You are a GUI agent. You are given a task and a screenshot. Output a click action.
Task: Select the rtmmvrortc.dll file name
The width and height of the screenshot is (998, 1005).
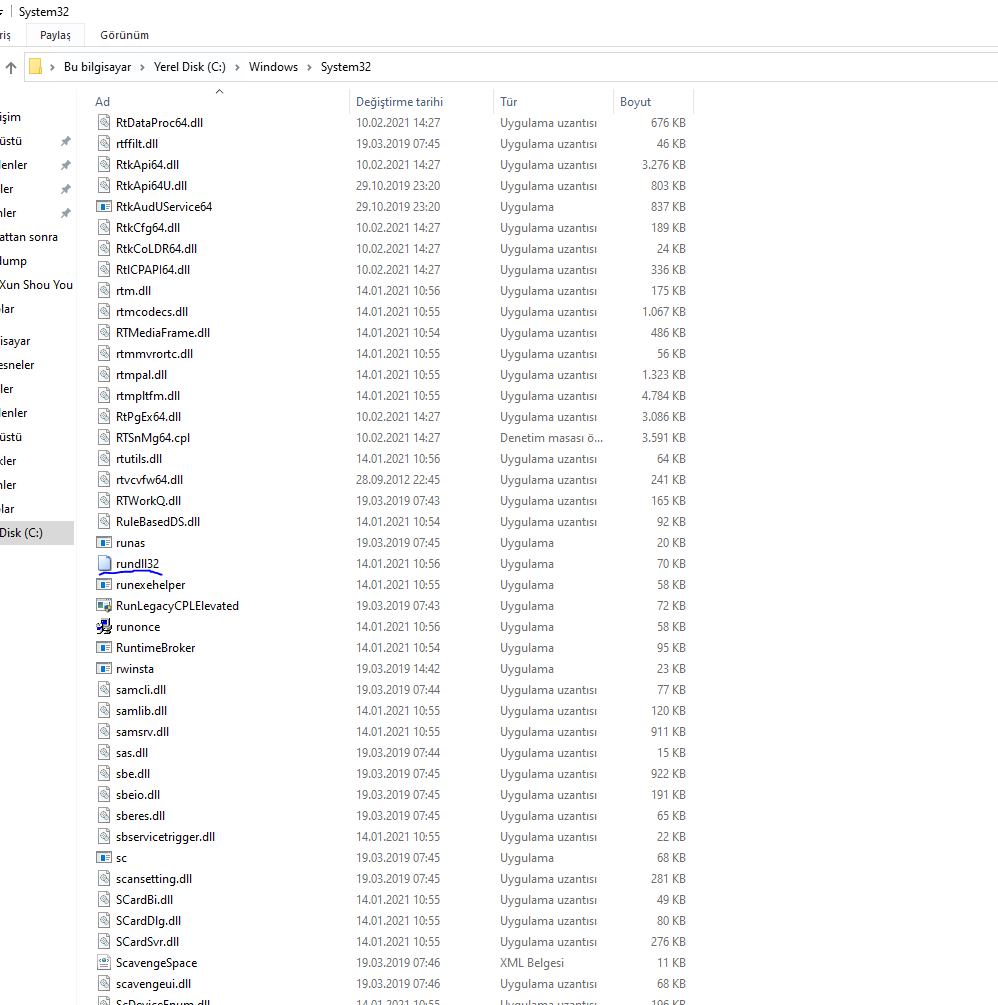coord(154,354)
